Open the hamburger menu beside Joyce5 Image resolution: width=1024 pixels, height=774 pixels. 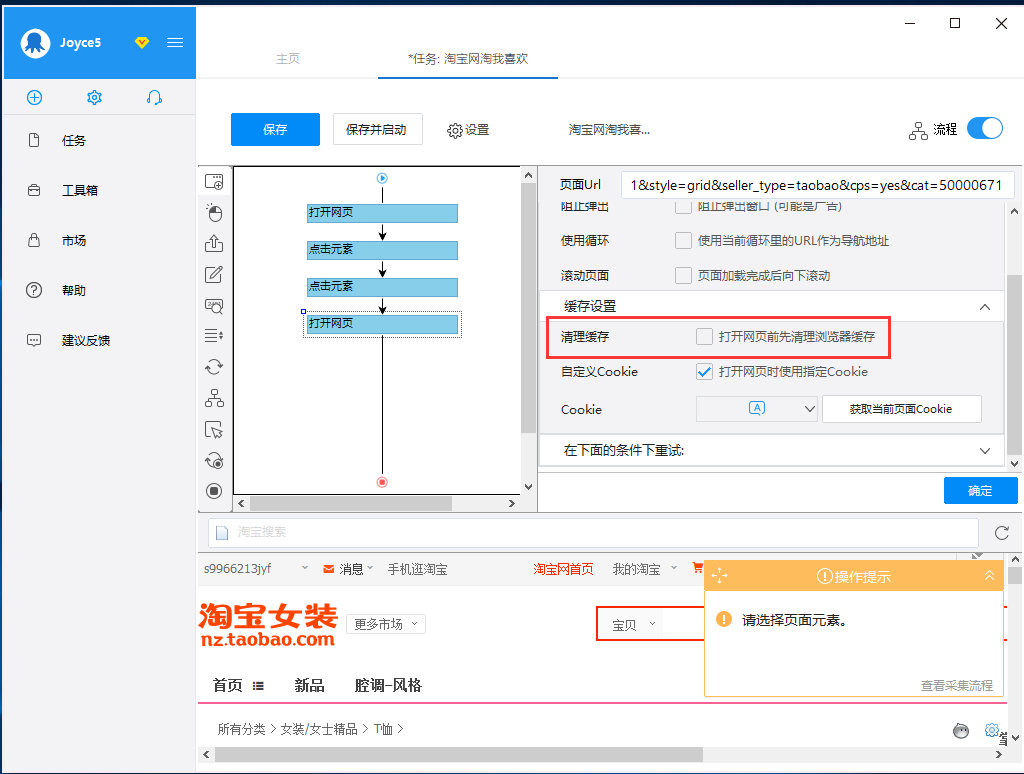[x=175, y=42]
